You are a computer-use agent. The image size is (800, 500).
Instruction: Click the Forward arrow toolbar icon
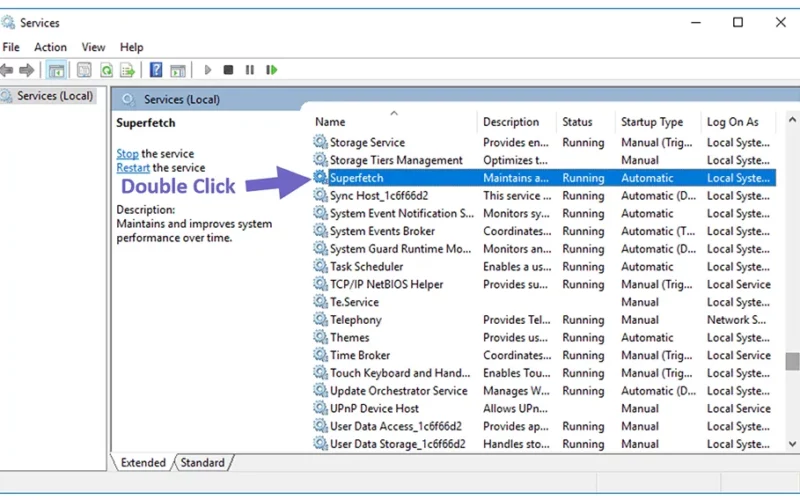coord(27,70)
